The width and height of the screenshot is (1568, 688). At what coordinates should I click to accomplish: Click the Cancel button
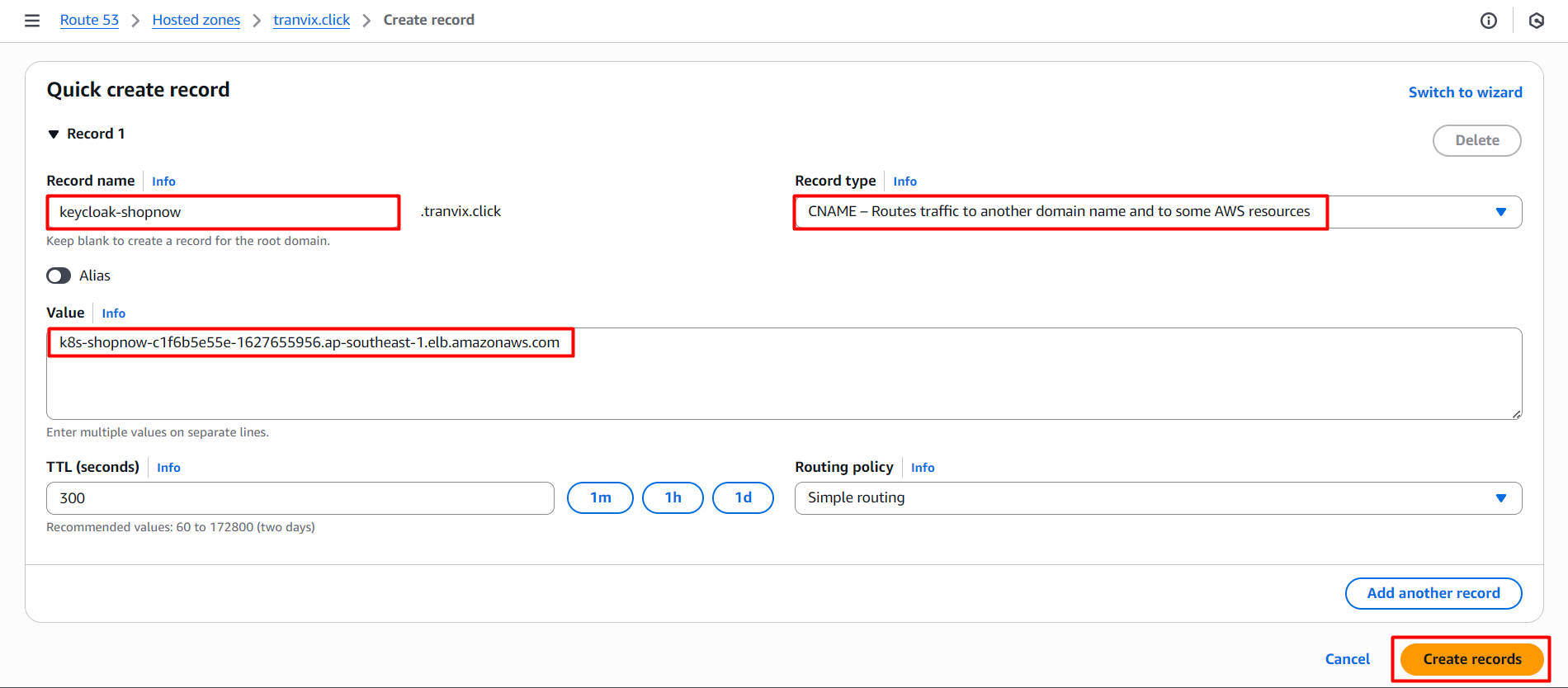[x=1347, y=659]
